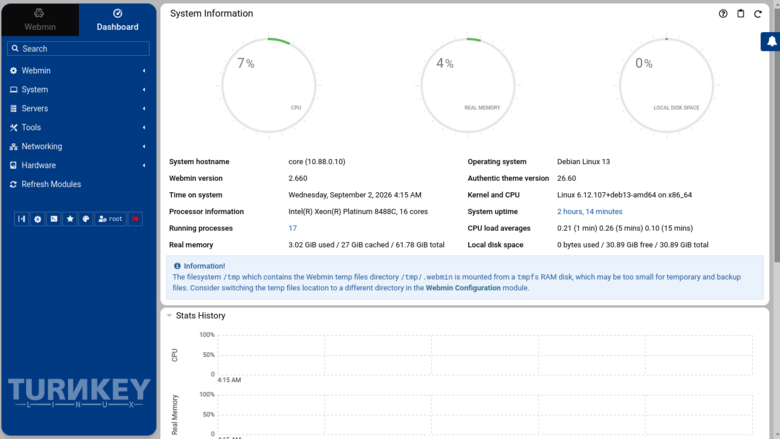This screenshot has width=780, height=439.
Task: Collapse the sidebar navigation menu button
Action: pyautogui.click(x=21, y=219)
